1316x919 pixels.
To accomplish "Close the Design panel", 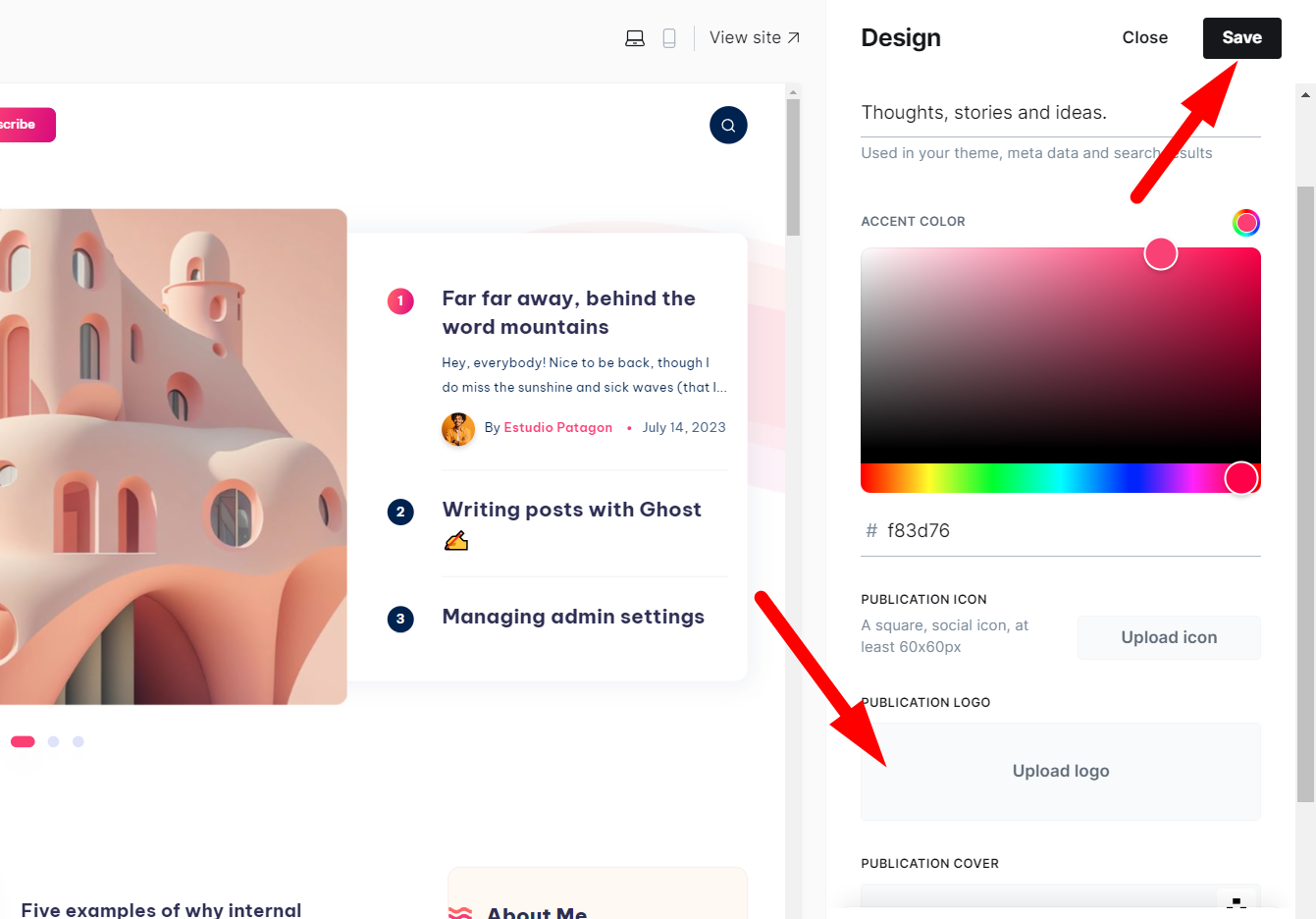I will click(1144, 38).
